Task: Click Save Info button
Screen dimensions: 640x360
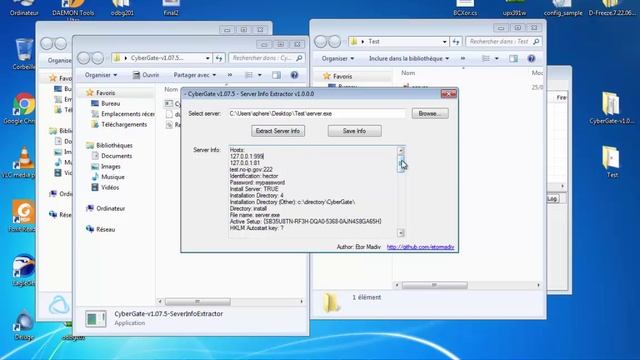Action: (x=354, y=131)
